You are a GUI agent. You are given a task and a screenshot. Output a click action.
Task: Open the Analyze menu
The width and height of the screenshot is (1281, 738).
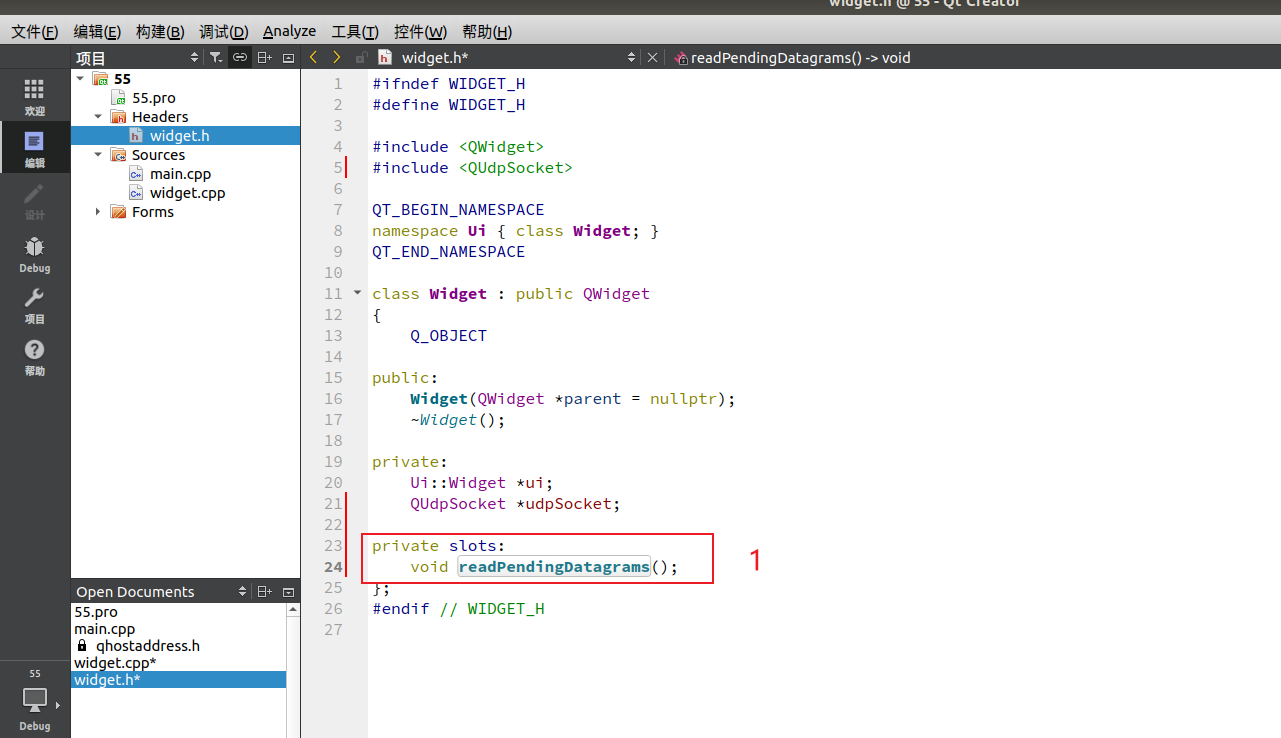pyautogui.click(x=289, y=31)
